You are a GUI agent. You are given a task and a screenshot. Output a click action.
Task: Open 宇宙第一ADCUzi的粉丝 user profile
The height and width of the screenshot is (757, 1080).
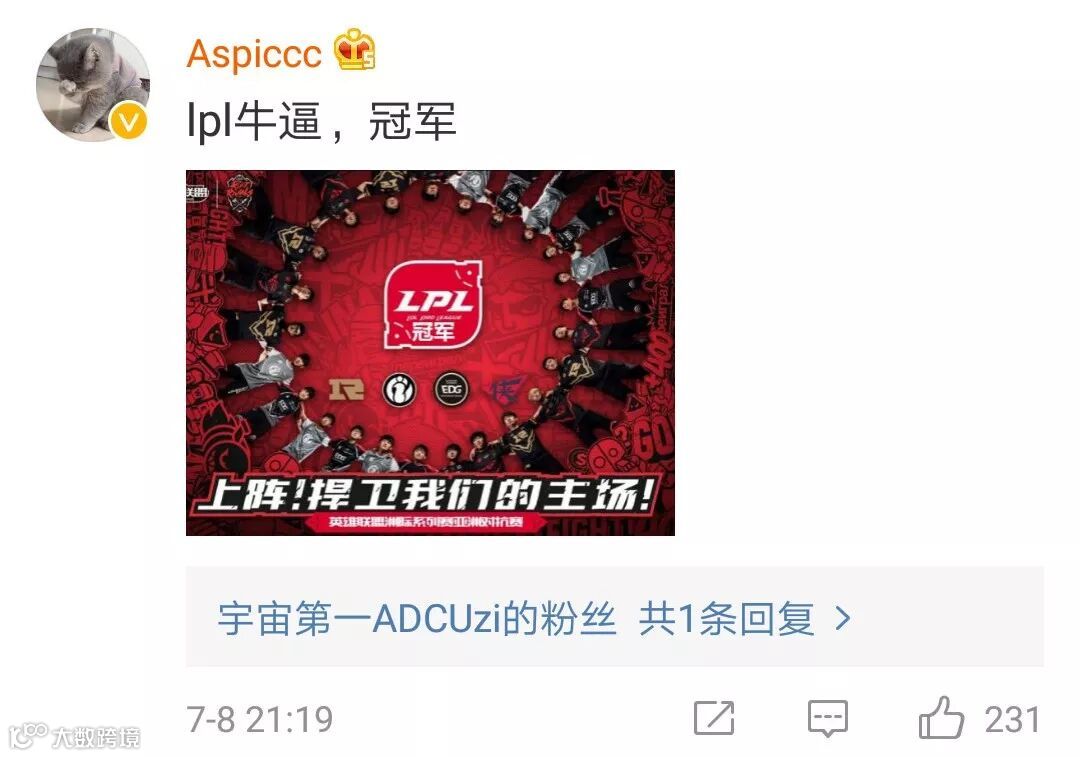click(417, 618)
